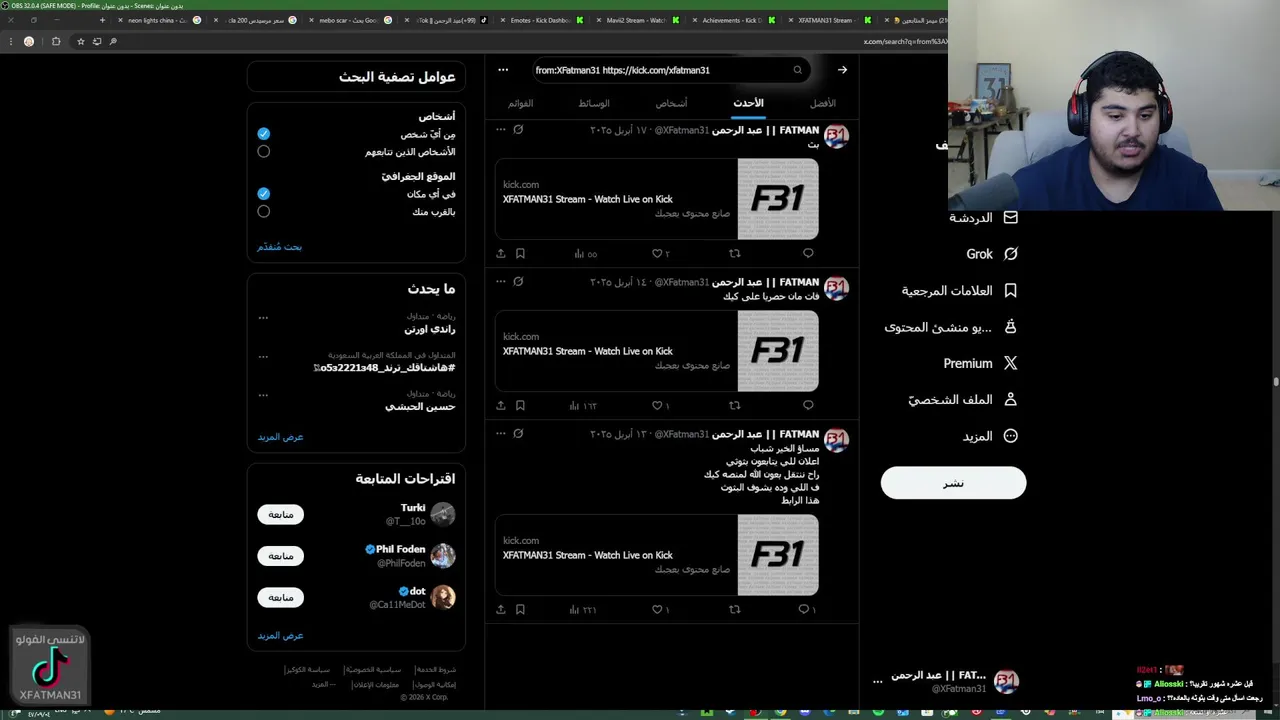Viewport: 1280px width, 720px height.
Task: Switch to the Lists (القوائم) tab
Action: tap(521, 103)
